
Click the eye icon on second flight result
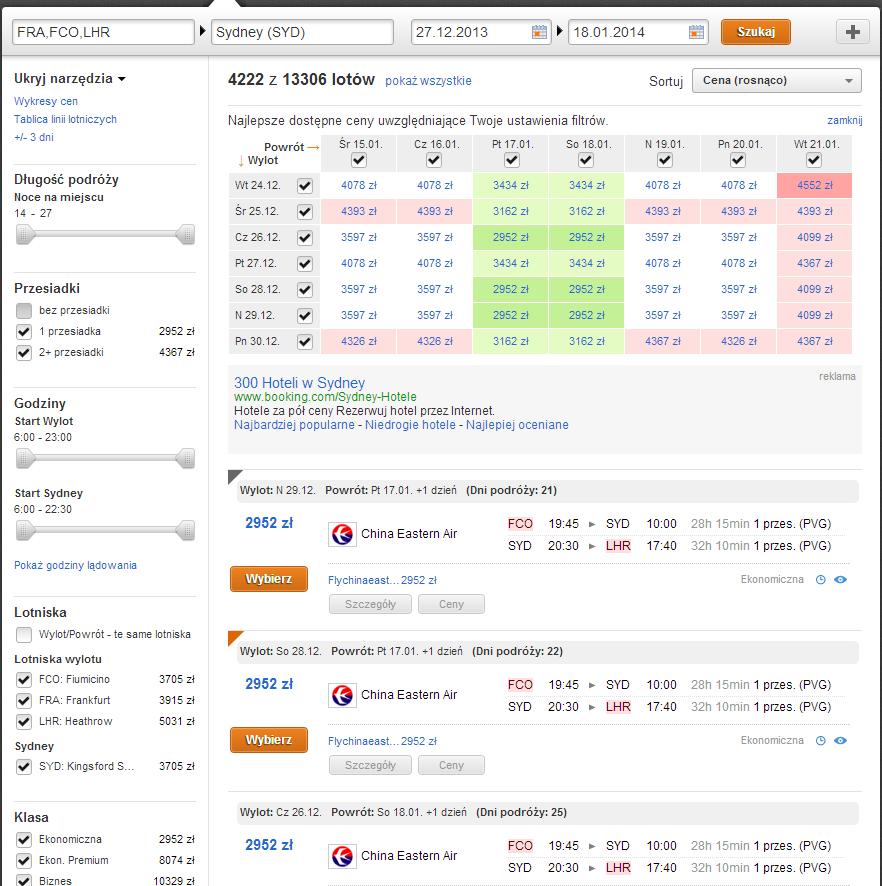pos(840,741)
